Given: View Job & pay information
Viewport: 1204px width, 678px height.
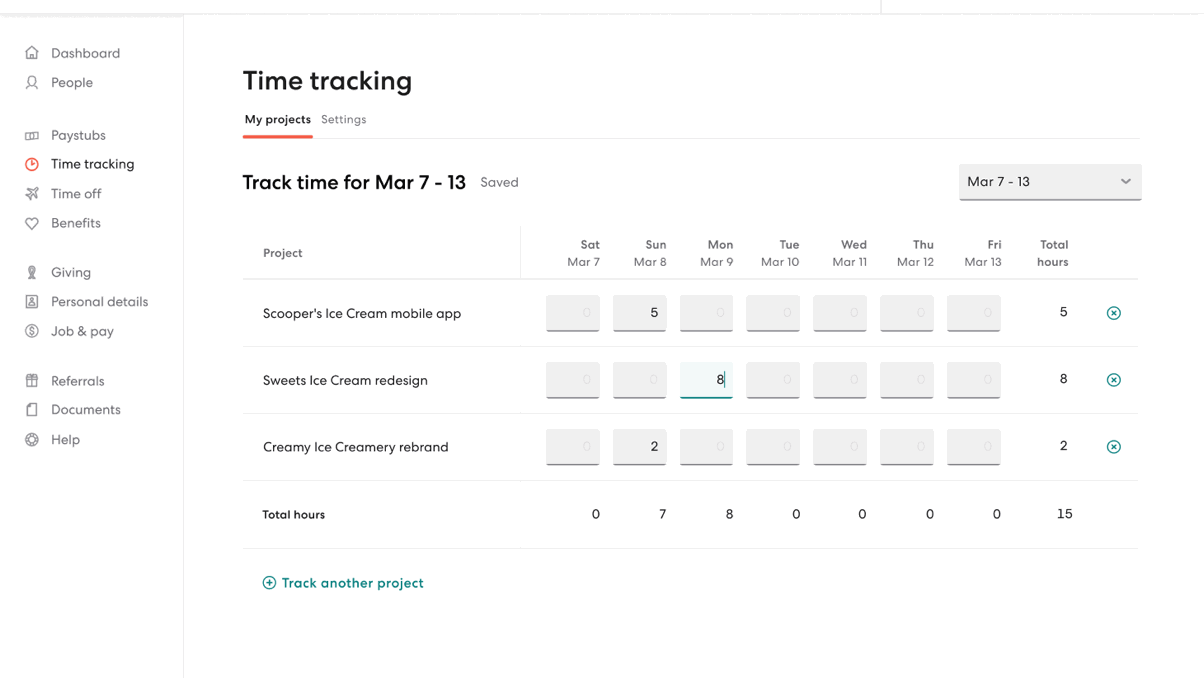Looking at the screenshot, I should point(82,330).
